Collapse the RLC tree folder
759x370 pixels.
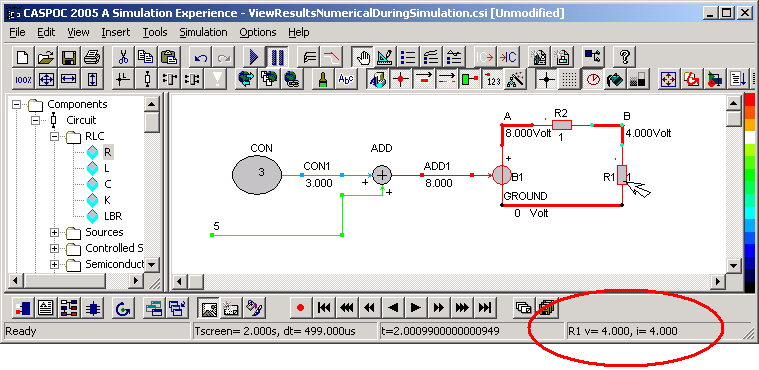tap(54, 137)
